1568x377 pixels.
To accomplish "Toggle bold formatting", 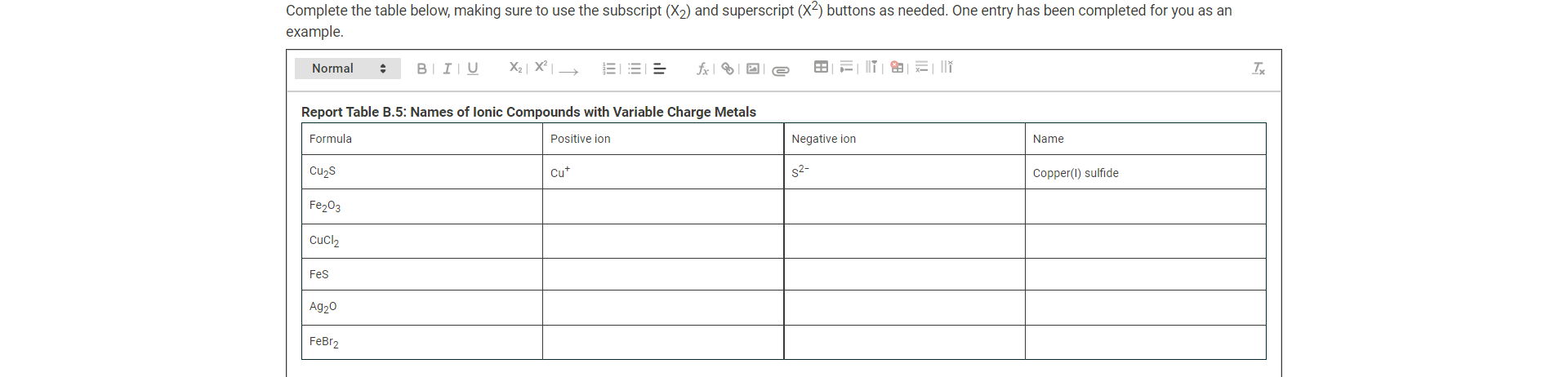I will [421, 69].
